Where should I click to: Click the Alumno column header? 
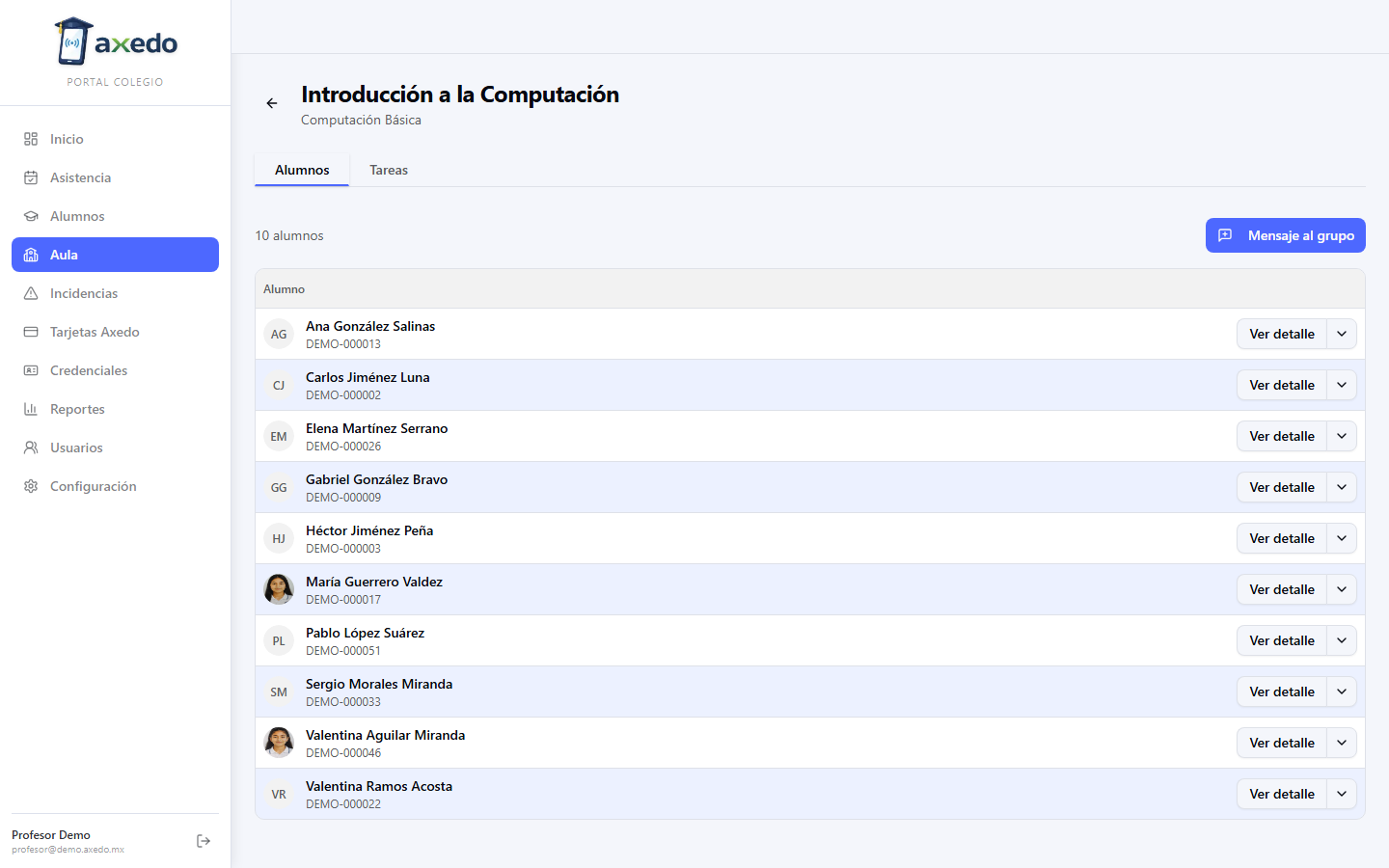coord(284,289)
